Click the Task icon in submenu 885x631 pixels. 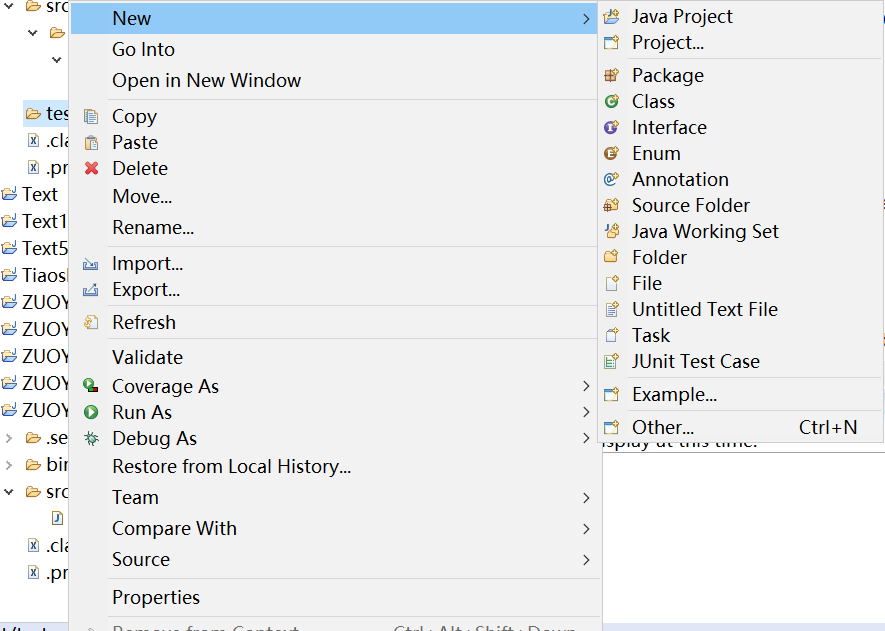click(611, 335)
